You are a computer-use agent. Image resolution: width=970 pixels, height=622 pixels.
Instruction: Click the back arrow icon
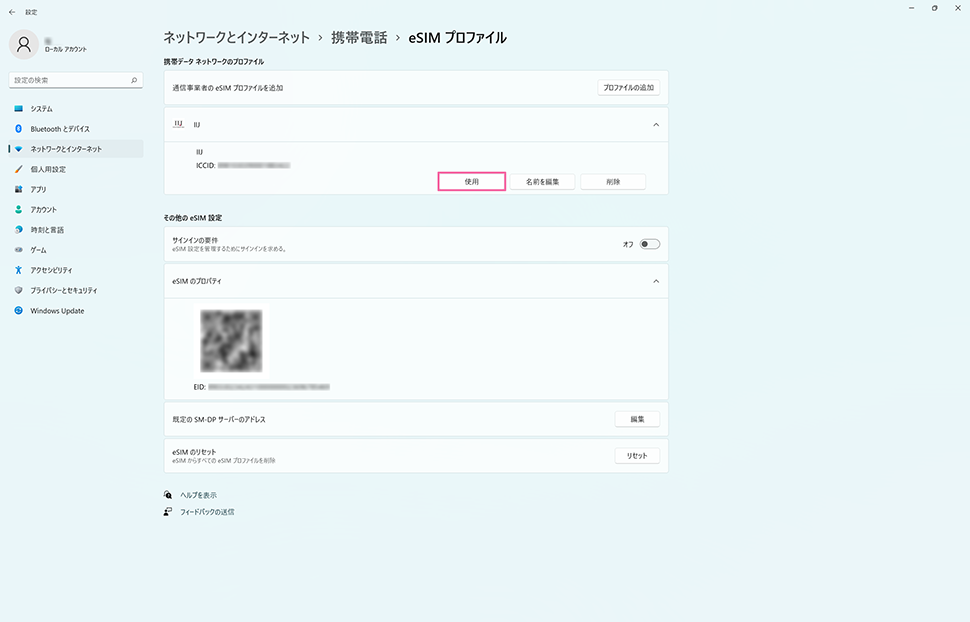click(x=11, y=12)
